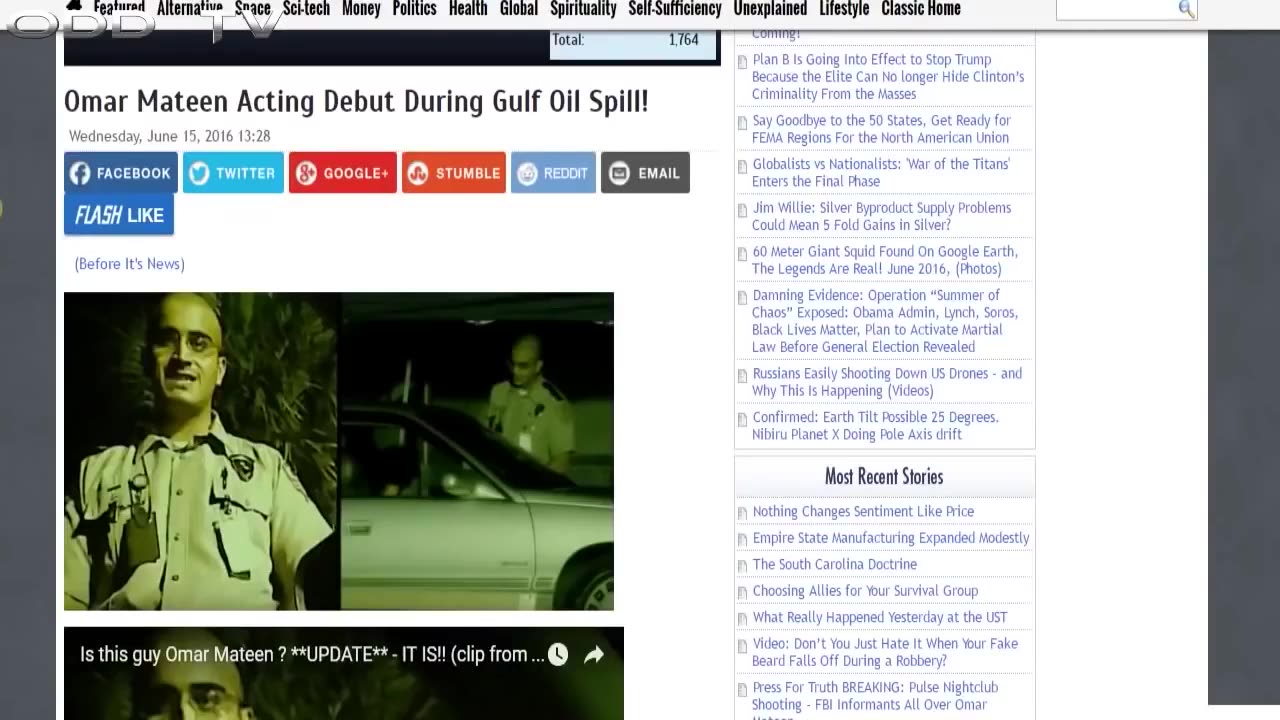Click the article headline 'Omar Mateen Acting Debut'

coord(356,101)
